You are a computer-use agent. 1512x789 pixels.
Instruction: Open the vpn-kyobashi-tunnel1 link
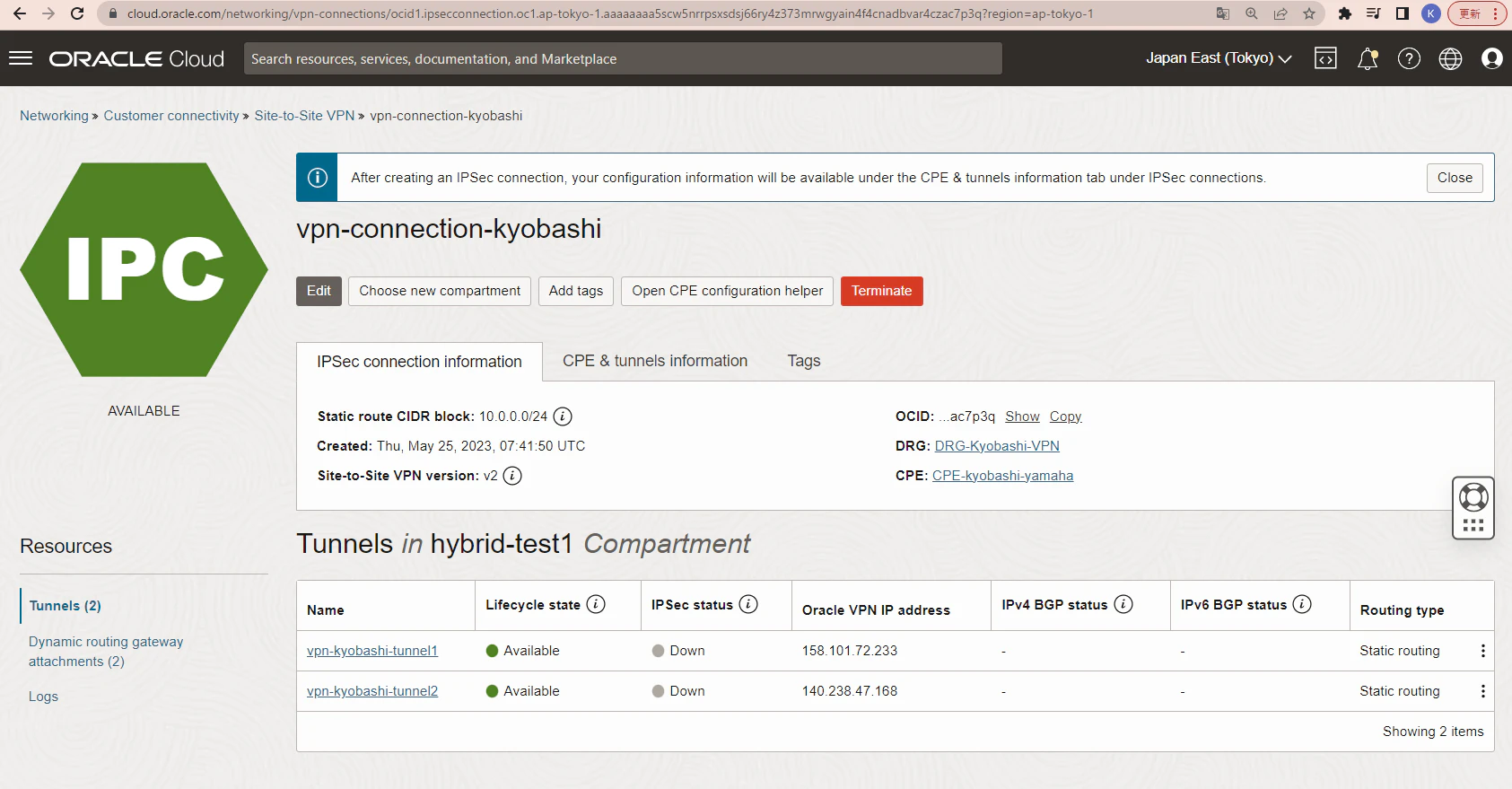(x=372, y=651)
